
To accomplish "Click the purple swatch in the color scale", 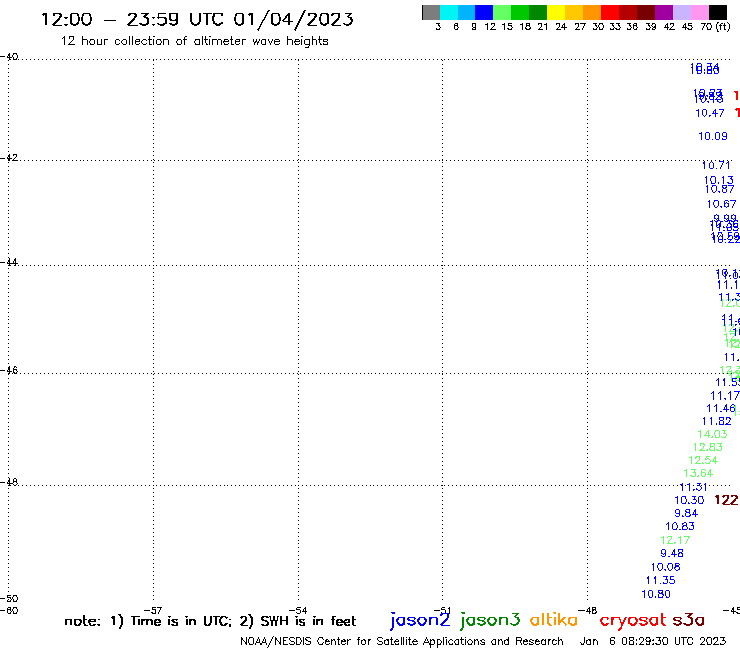I will coord(664,12).
